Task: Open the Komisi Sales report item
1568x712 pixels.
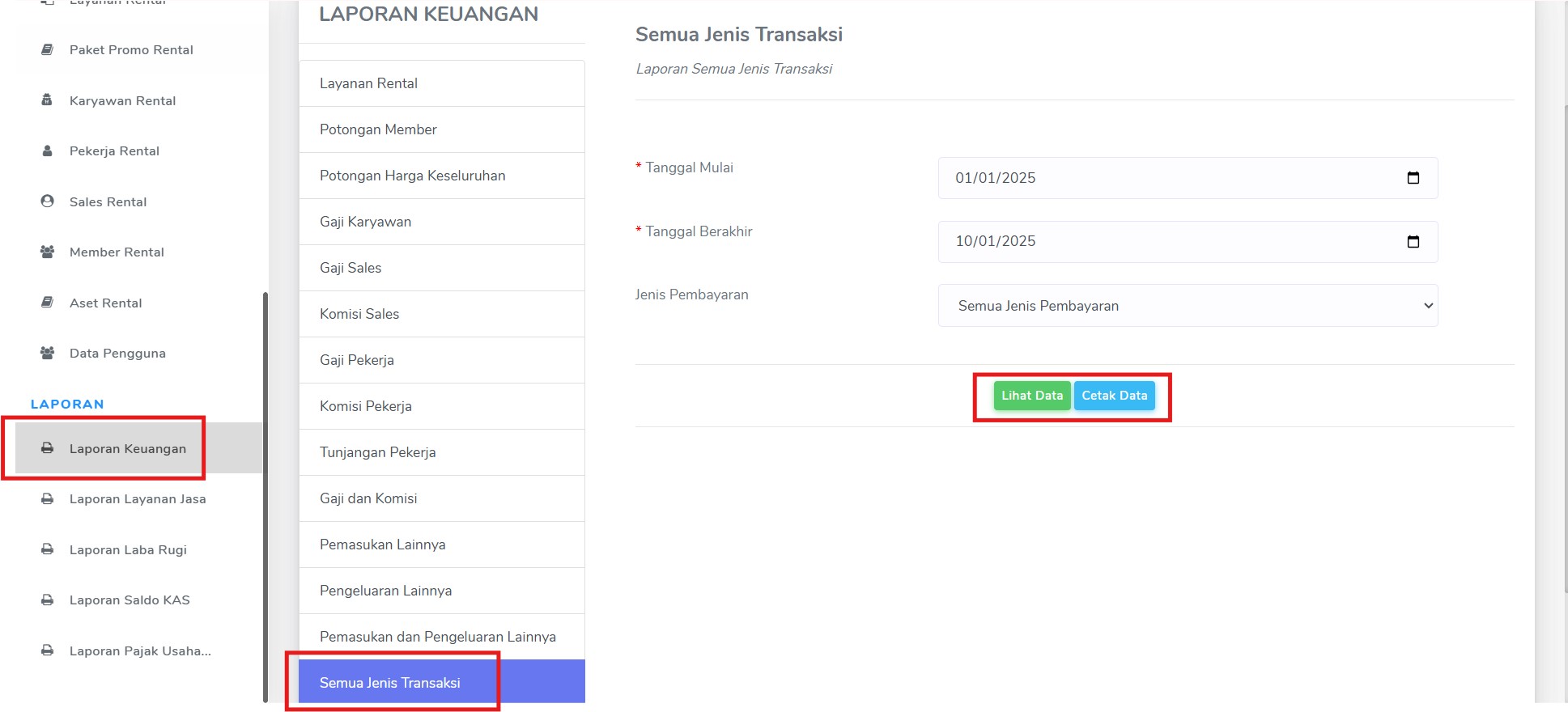Action: (x=442, y=314)
